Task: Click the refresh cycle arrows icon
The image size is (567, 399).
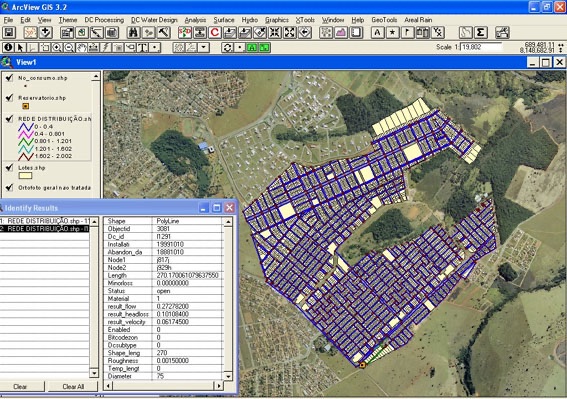Action: (x=227, y=47)
